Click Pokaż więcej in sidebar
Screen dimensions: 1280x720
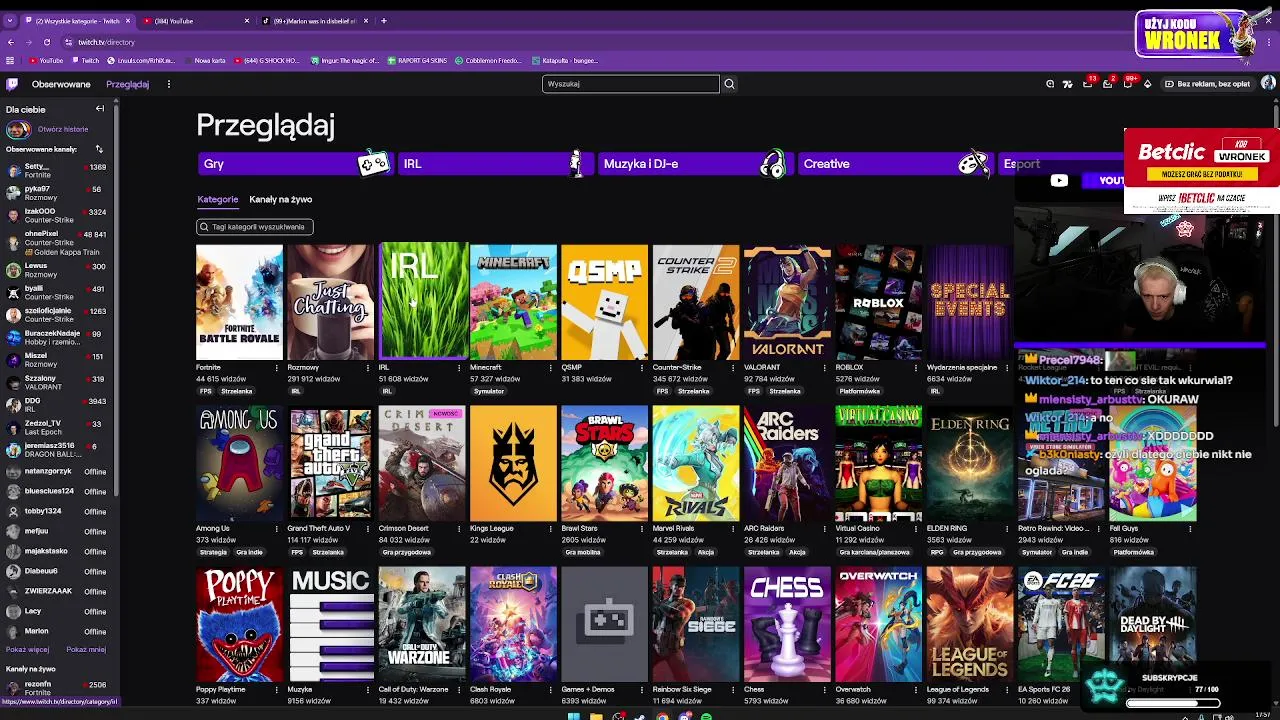(x=29, y=649)
